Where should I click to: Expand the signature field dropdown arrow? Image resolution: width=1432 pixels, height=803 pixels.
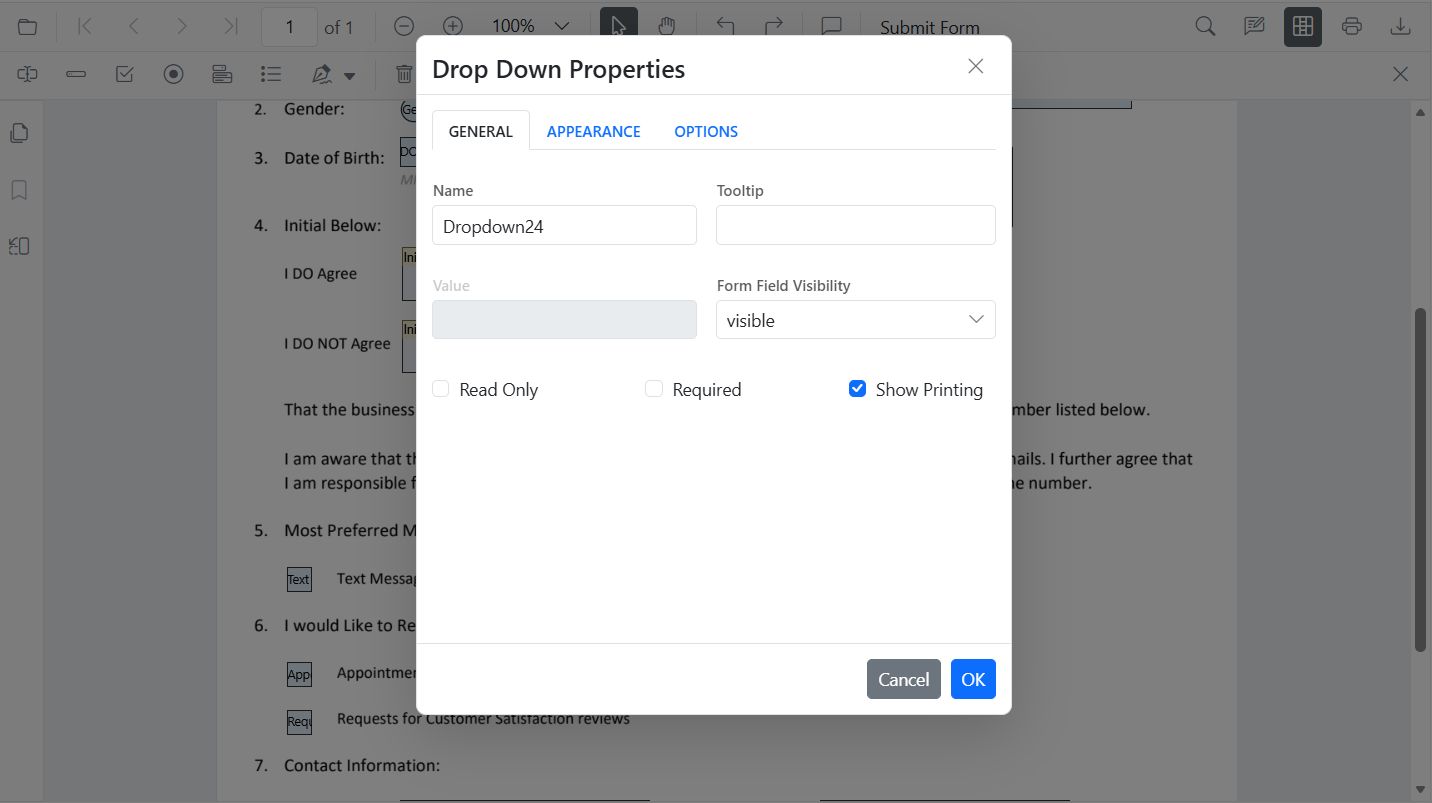click(x=349, y=75)
